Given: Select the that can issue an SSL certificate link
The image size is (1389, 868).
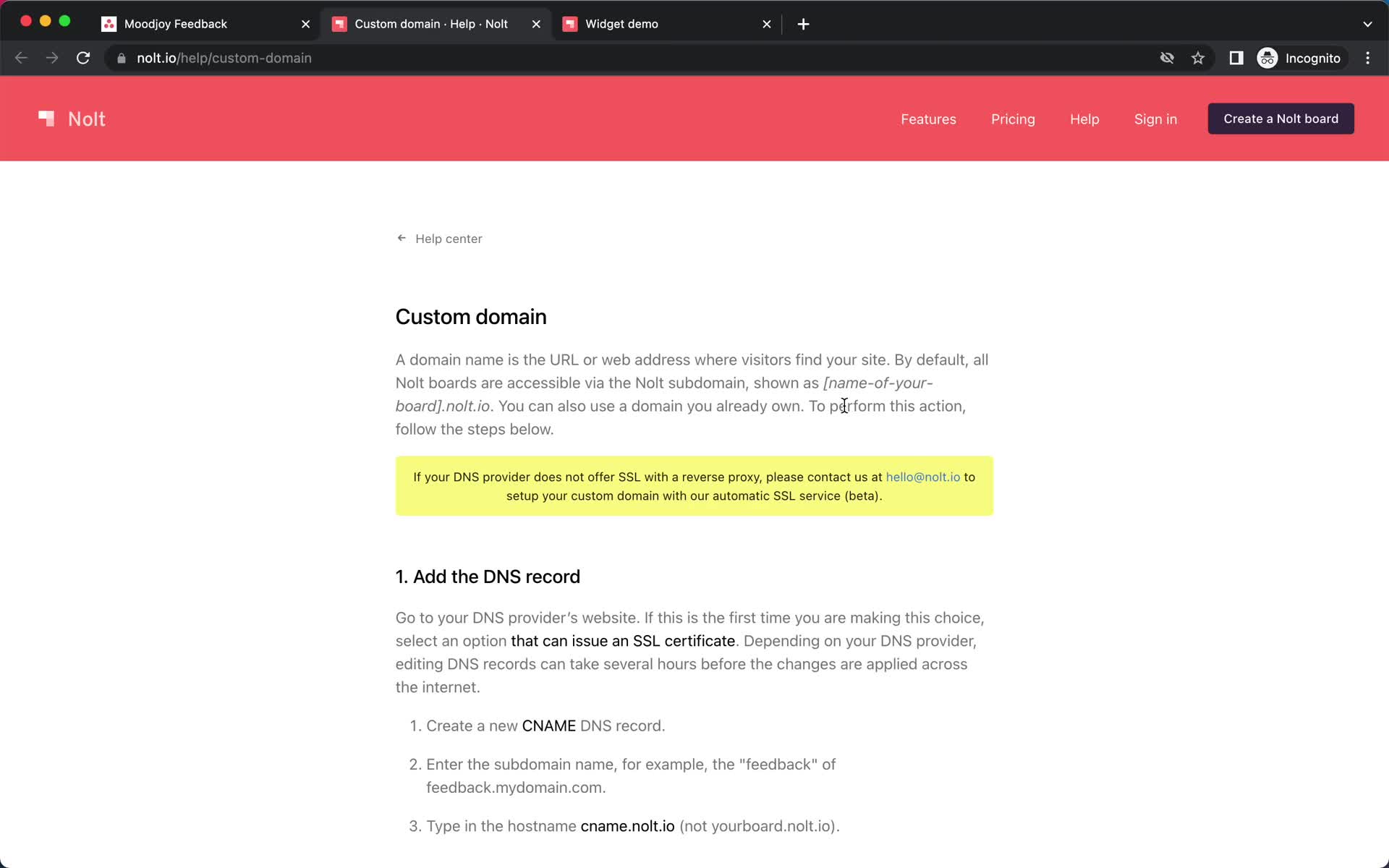Looking at the screenshot, I should [623, 640].
